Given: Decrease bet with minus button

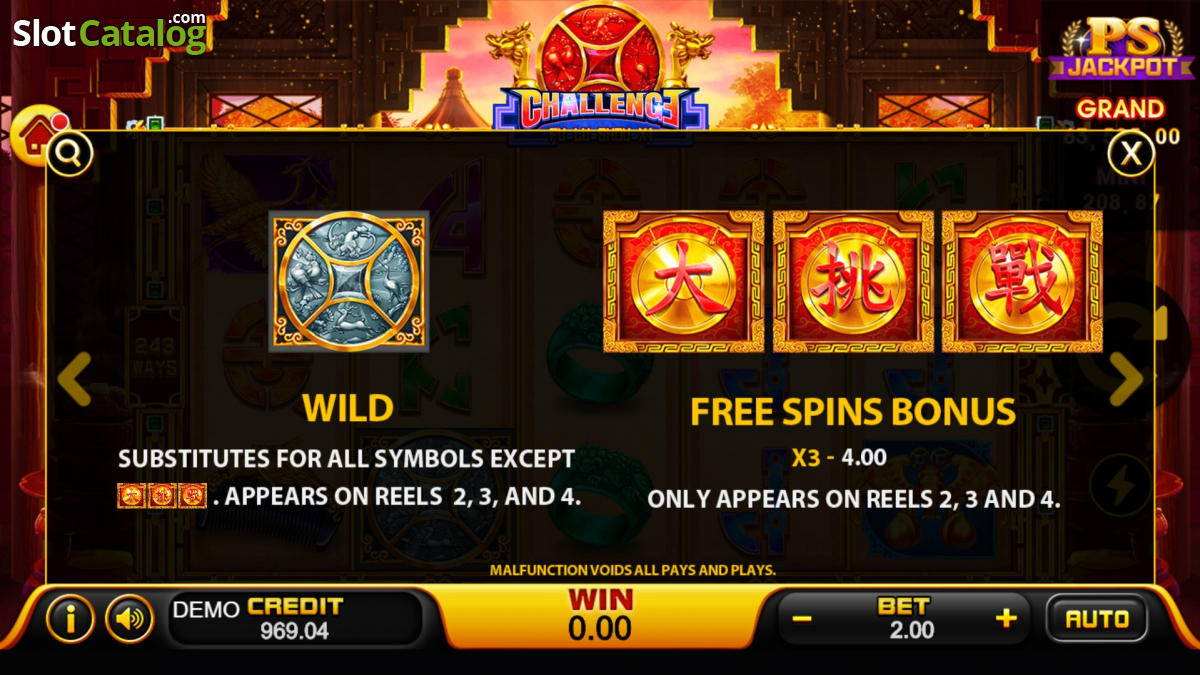Looking at the screenshot, I should pos(801,619).
